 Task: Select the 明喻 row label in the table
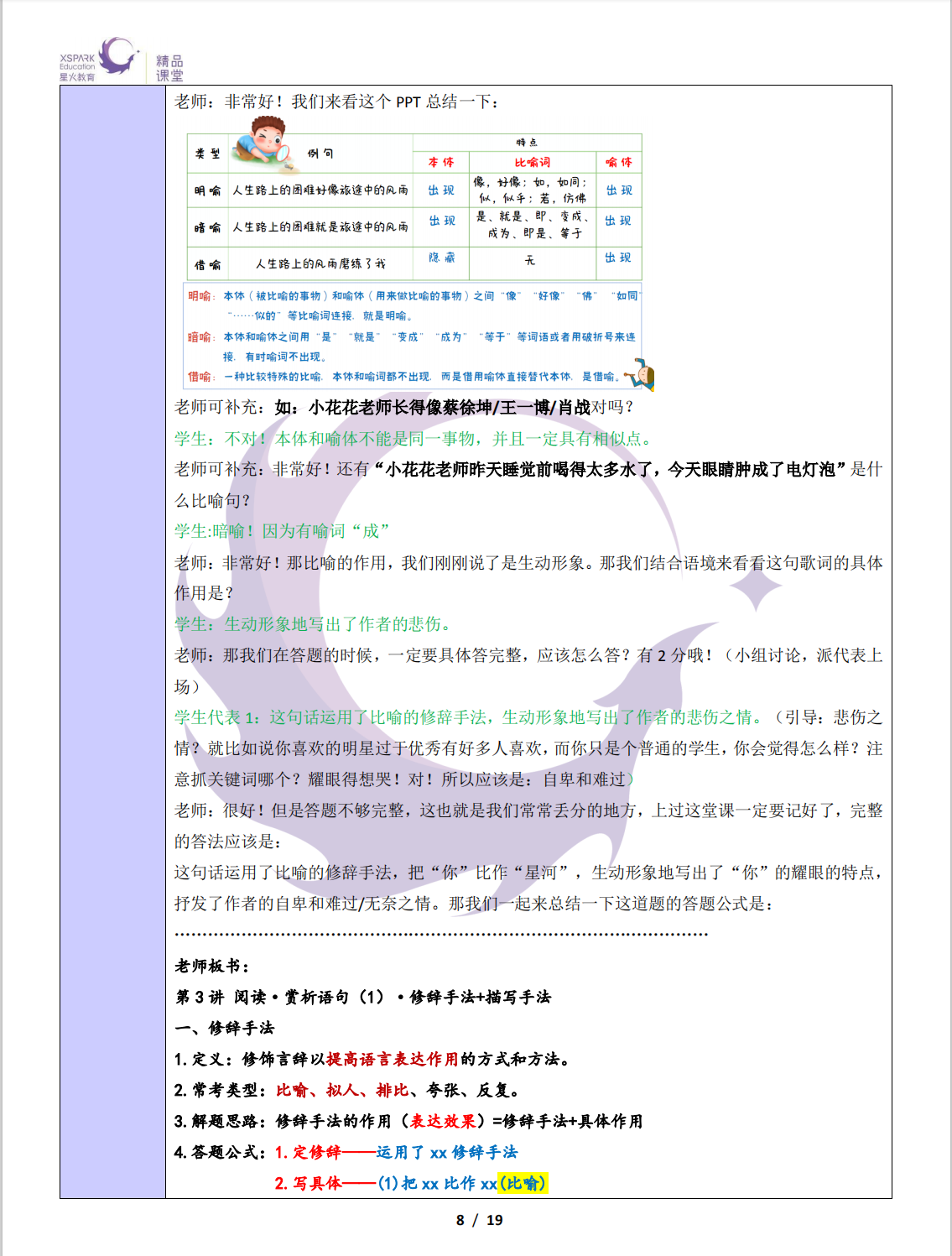207,190
